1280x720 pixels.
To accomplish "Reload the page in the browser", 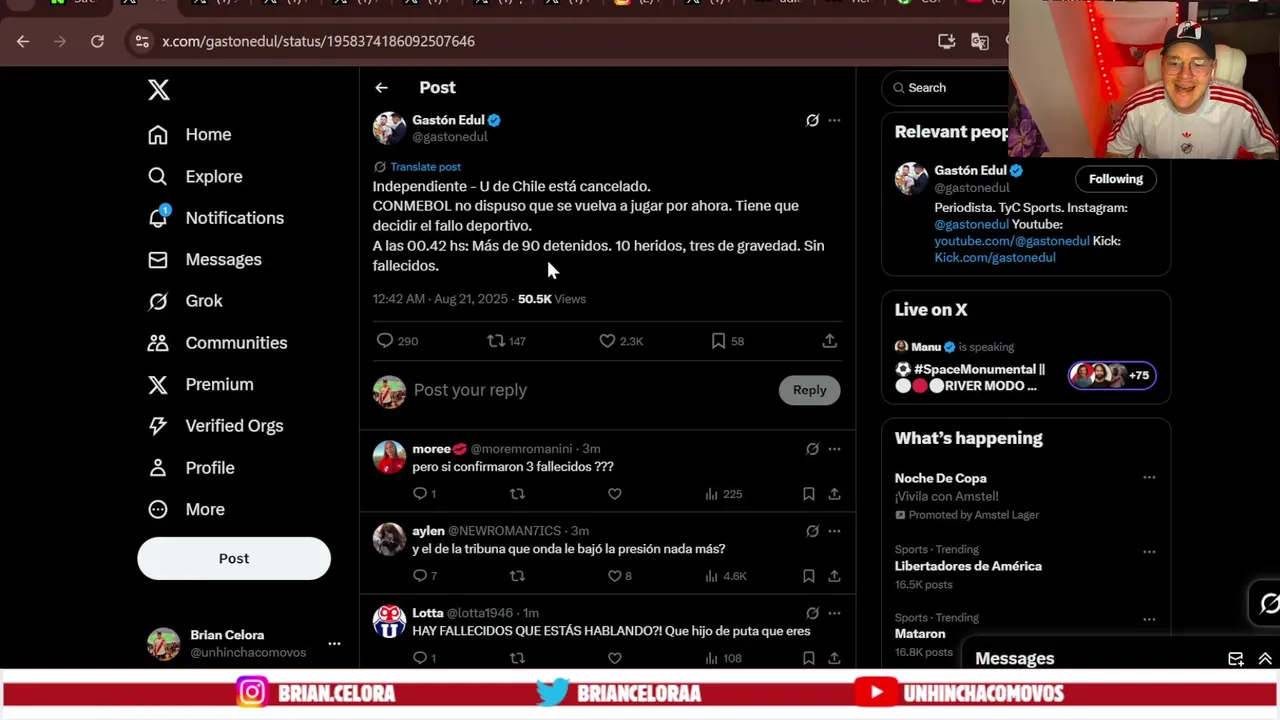I will pos(97,41).
